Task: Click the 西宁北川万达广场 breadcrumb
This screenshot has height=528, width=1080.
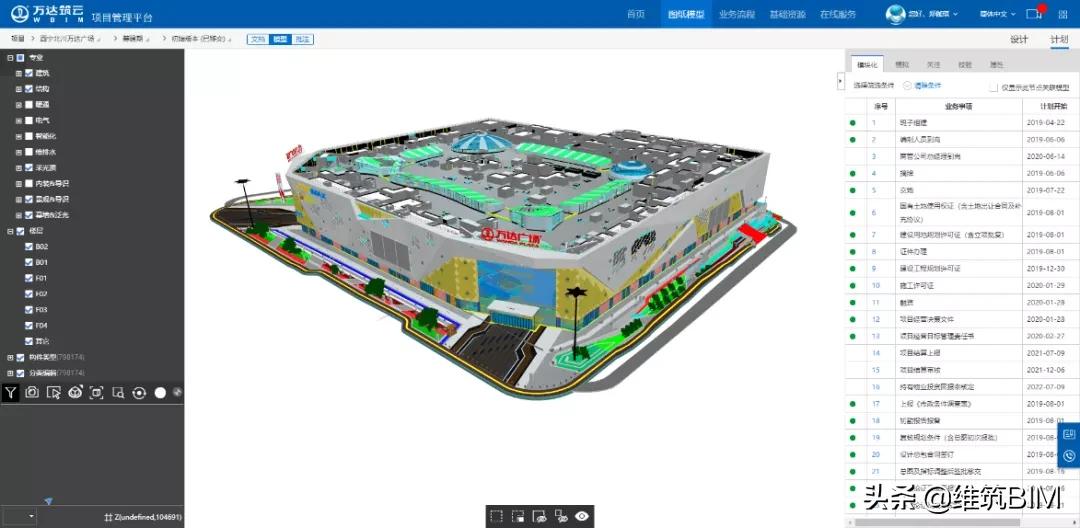Action: (68, 39)
